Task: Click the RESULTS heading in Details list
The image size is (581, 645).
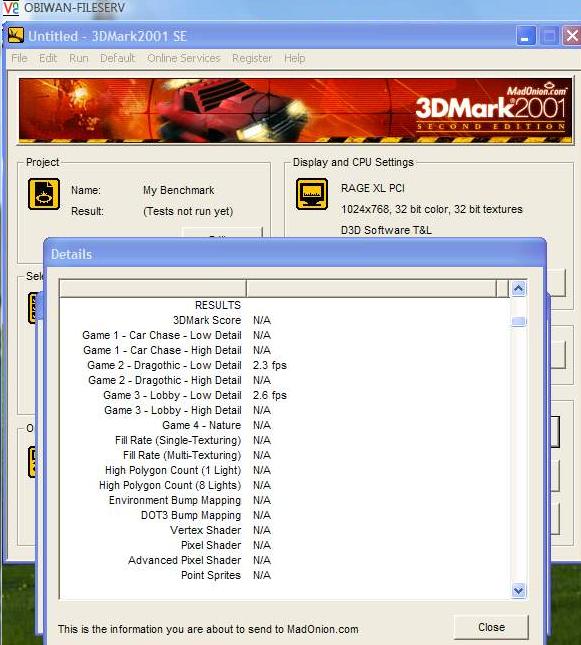Action: click(x=218, y=305)
